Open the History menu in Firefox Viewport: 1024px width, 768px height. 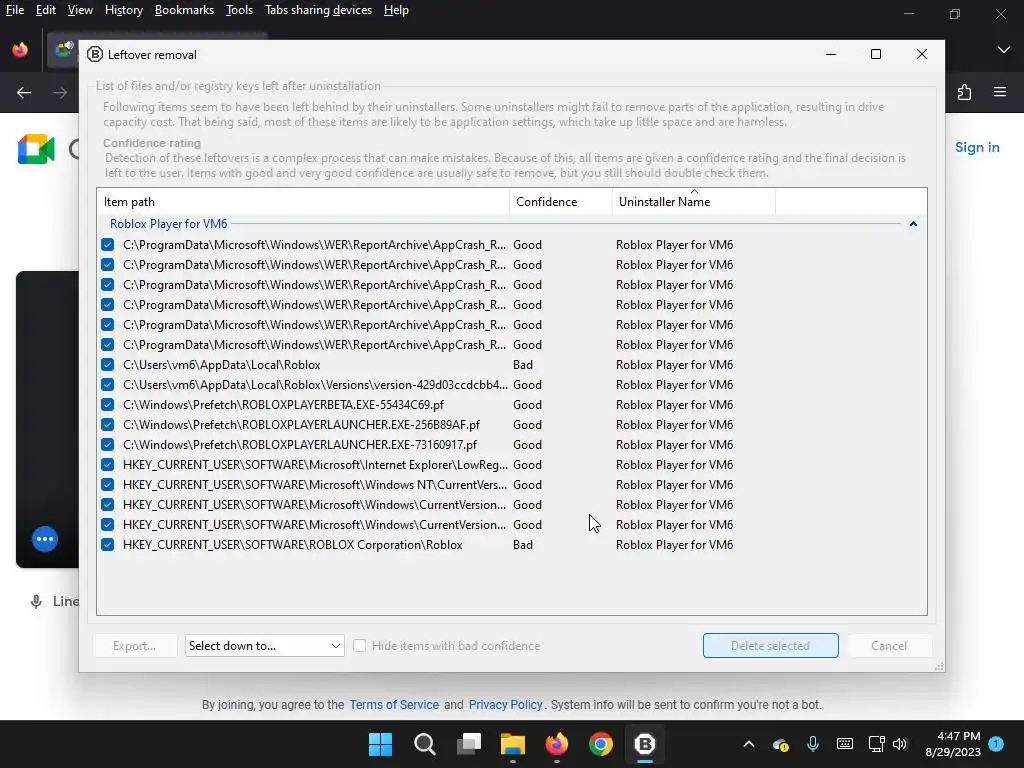coord(123,10)
